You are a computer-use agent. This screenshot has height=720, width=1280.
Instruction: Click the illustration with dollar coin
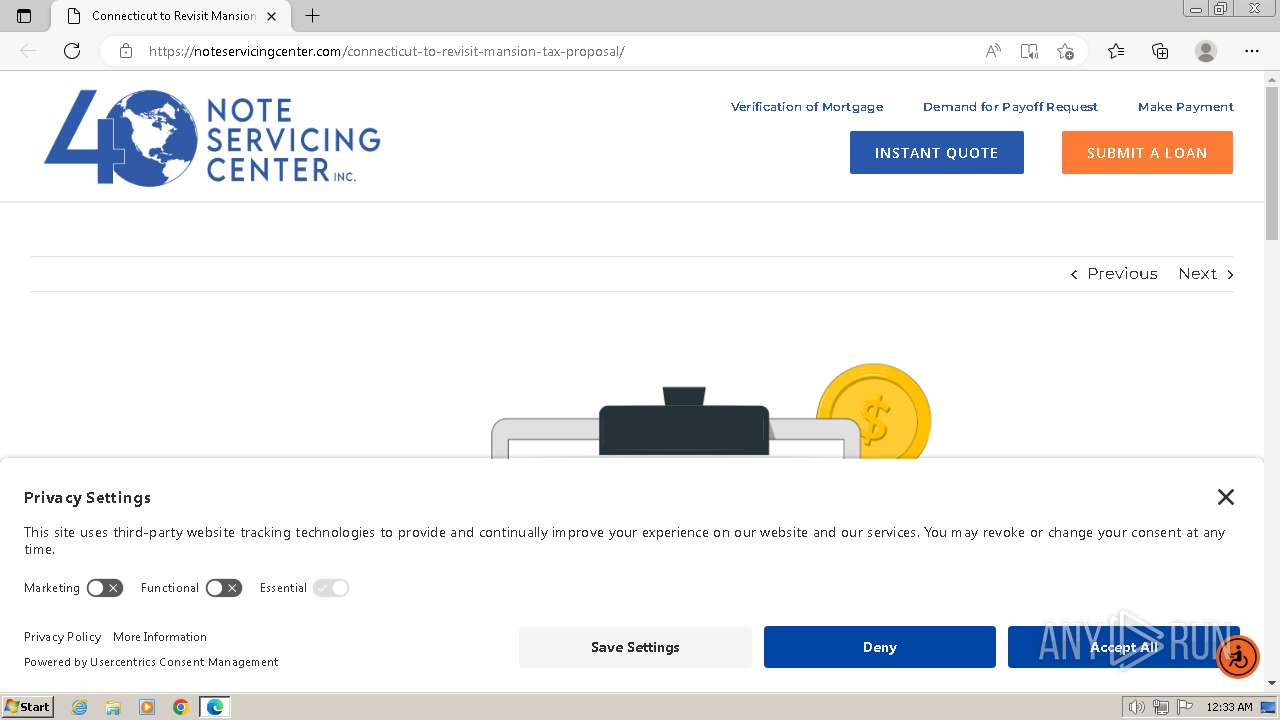click(712, 410)
